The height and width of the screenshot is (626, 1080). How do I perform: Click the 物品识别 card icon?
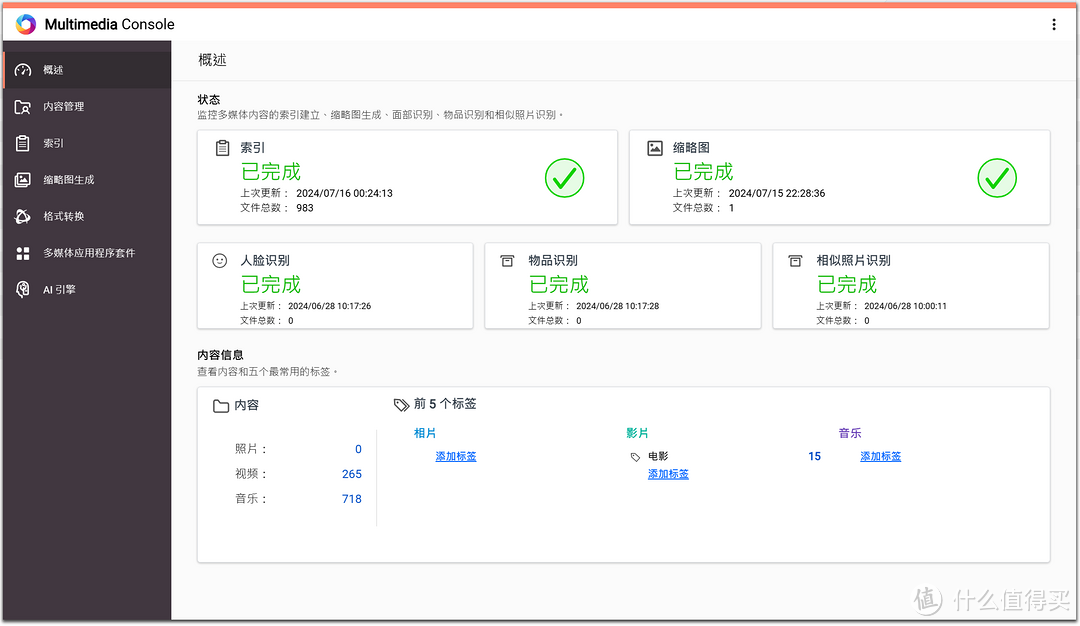point(507,259)
